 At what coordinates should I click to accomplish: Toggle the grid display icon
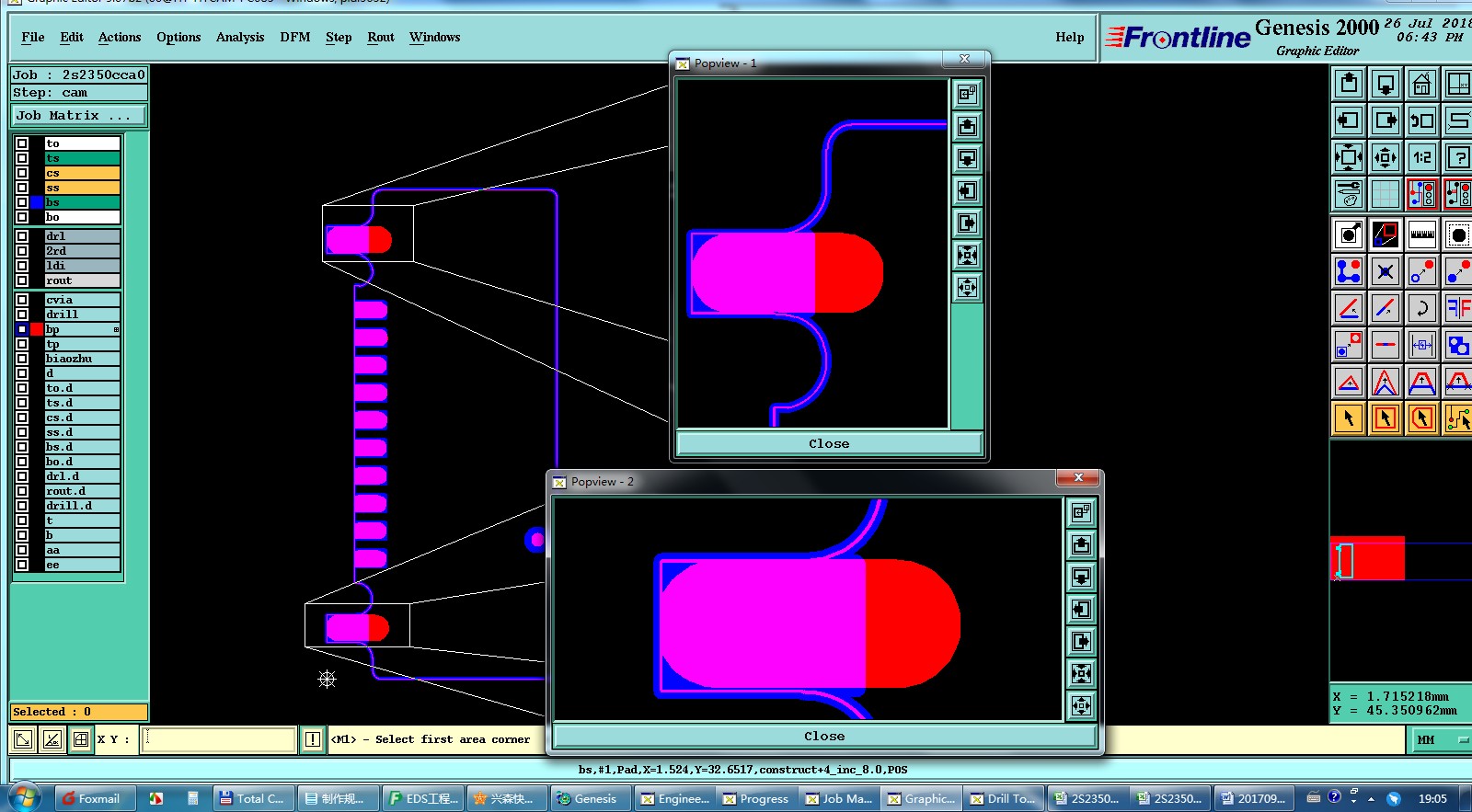click(x=1386, y=194)
